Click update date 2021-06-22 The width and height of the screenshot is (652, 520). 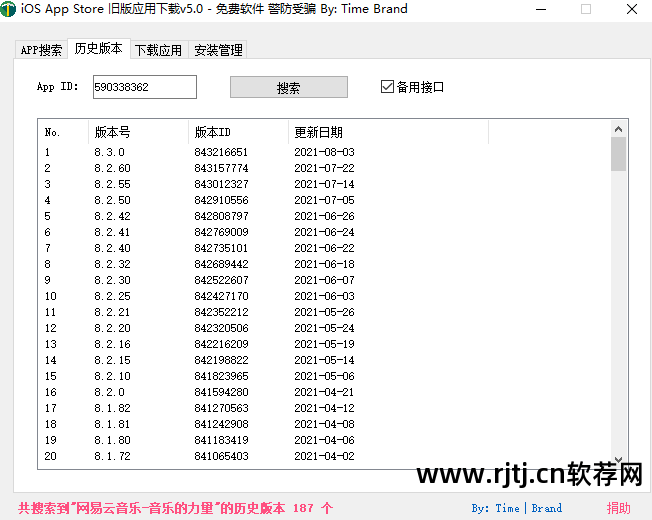pyautogui.click(x=324, y=248)
